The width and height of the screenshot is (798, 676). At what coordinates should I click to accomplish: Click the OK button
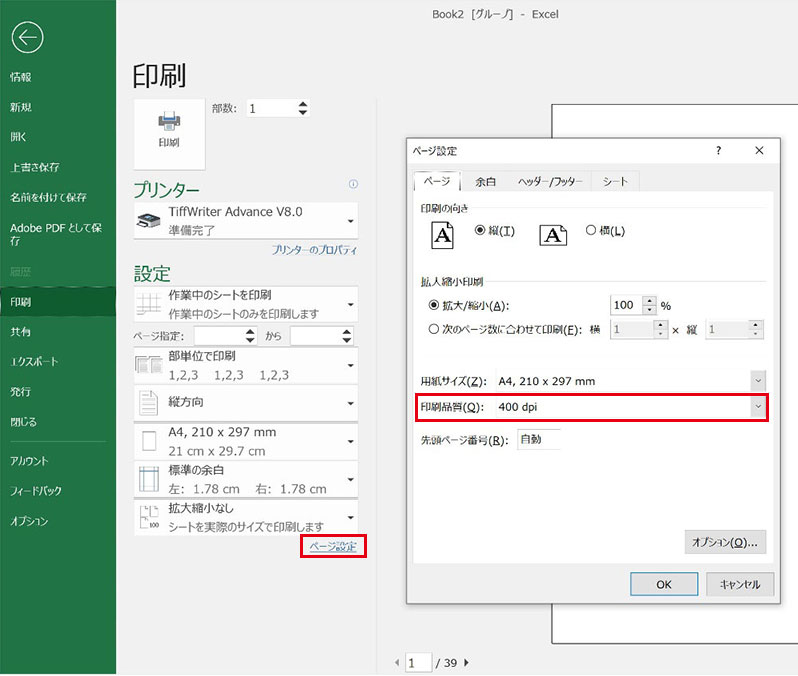tap(663, 584)
